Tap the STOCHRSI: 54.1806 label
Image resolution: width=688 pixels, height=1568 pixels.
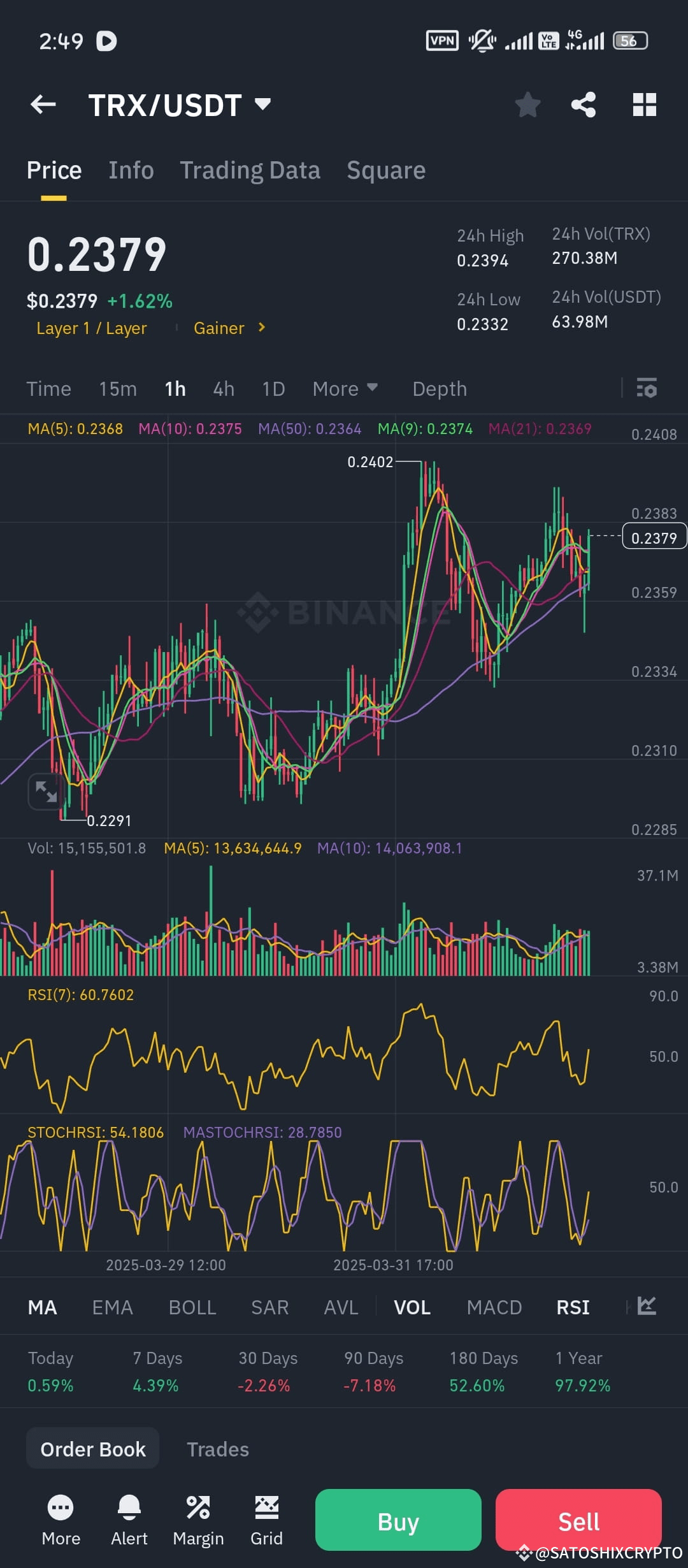[x=96, y=1132]
